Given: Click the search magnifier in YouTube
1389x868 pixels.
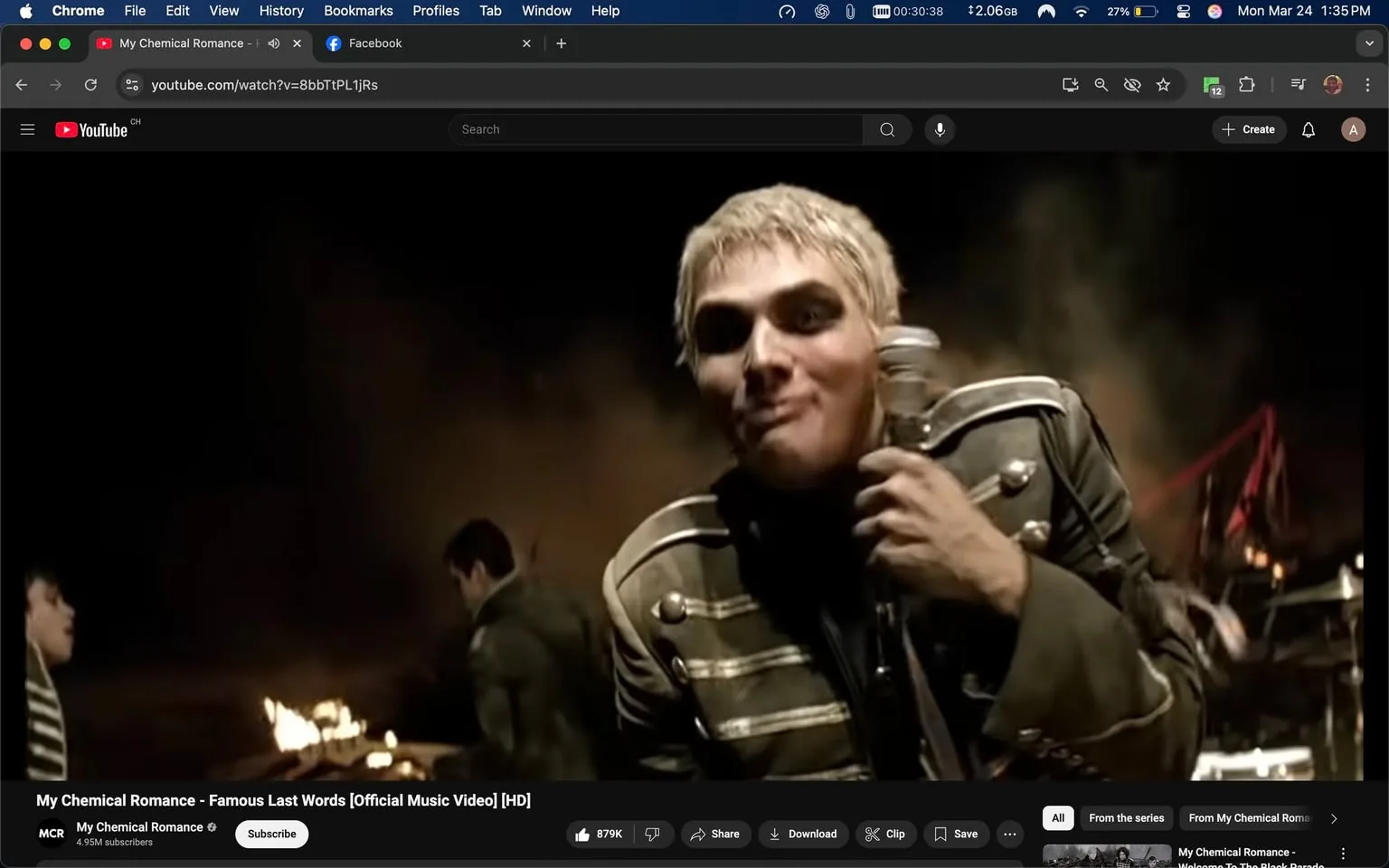Looking at the screenshot, I should pyautogui.click(x=886, y=129).
